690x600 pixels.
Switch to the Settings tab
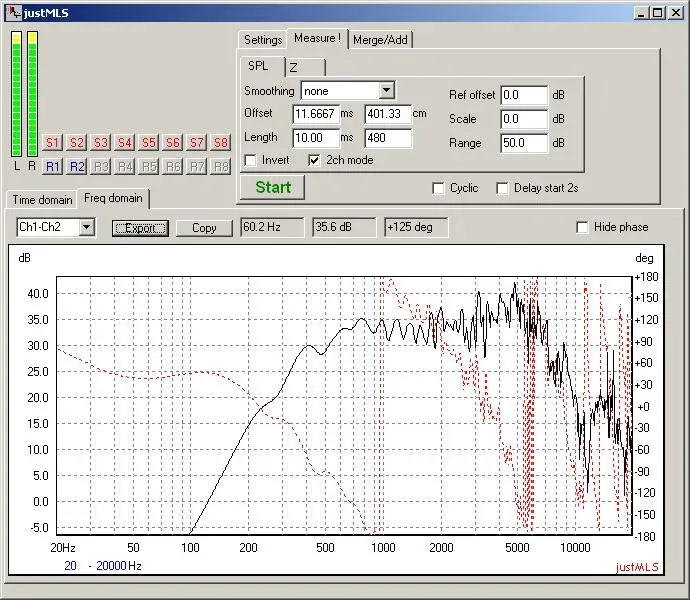coord(263,40)
